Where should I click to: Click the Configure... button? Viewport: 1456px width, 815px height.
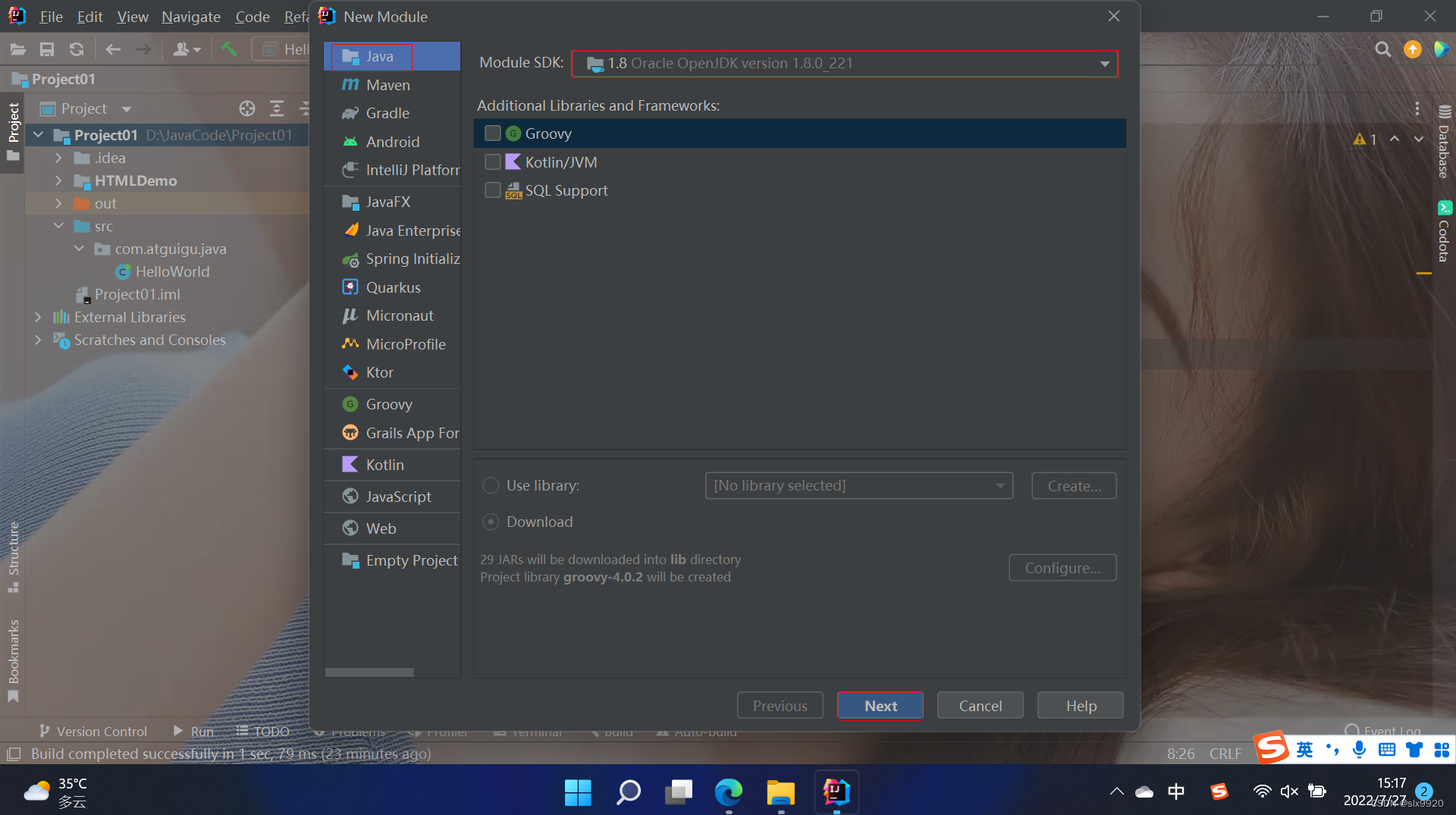pos(1062,568)
